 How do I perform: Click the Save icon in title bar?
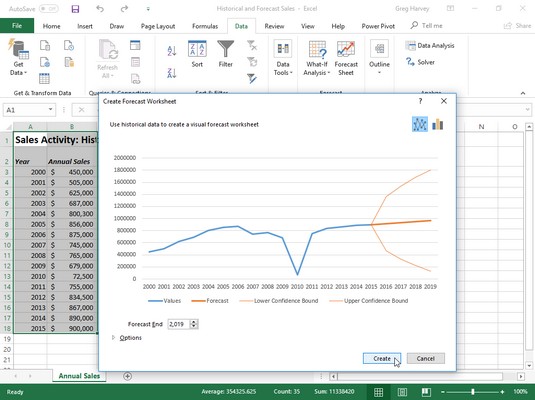tap(75, 9)
